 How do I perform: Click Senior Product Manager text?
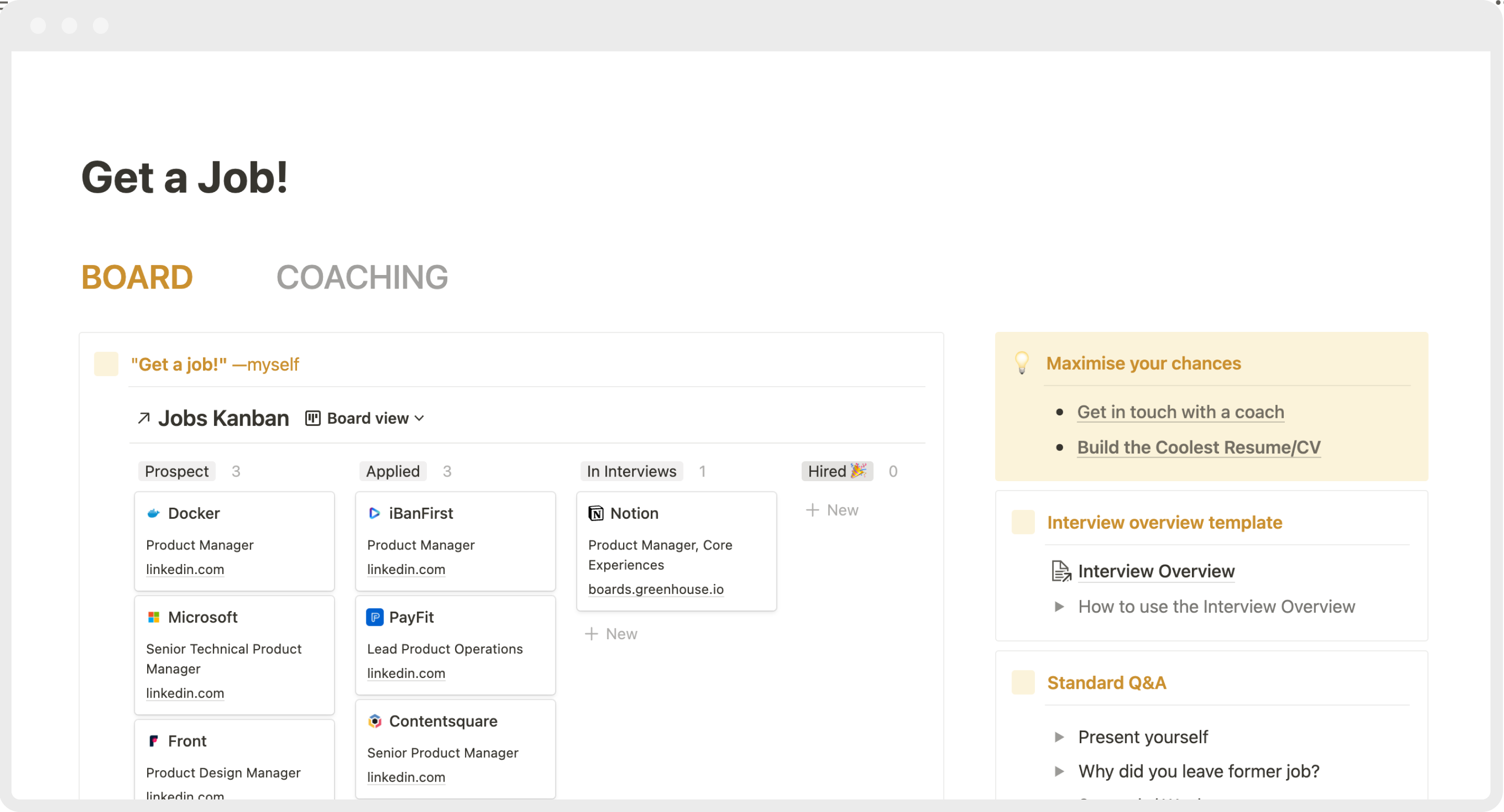443,753
